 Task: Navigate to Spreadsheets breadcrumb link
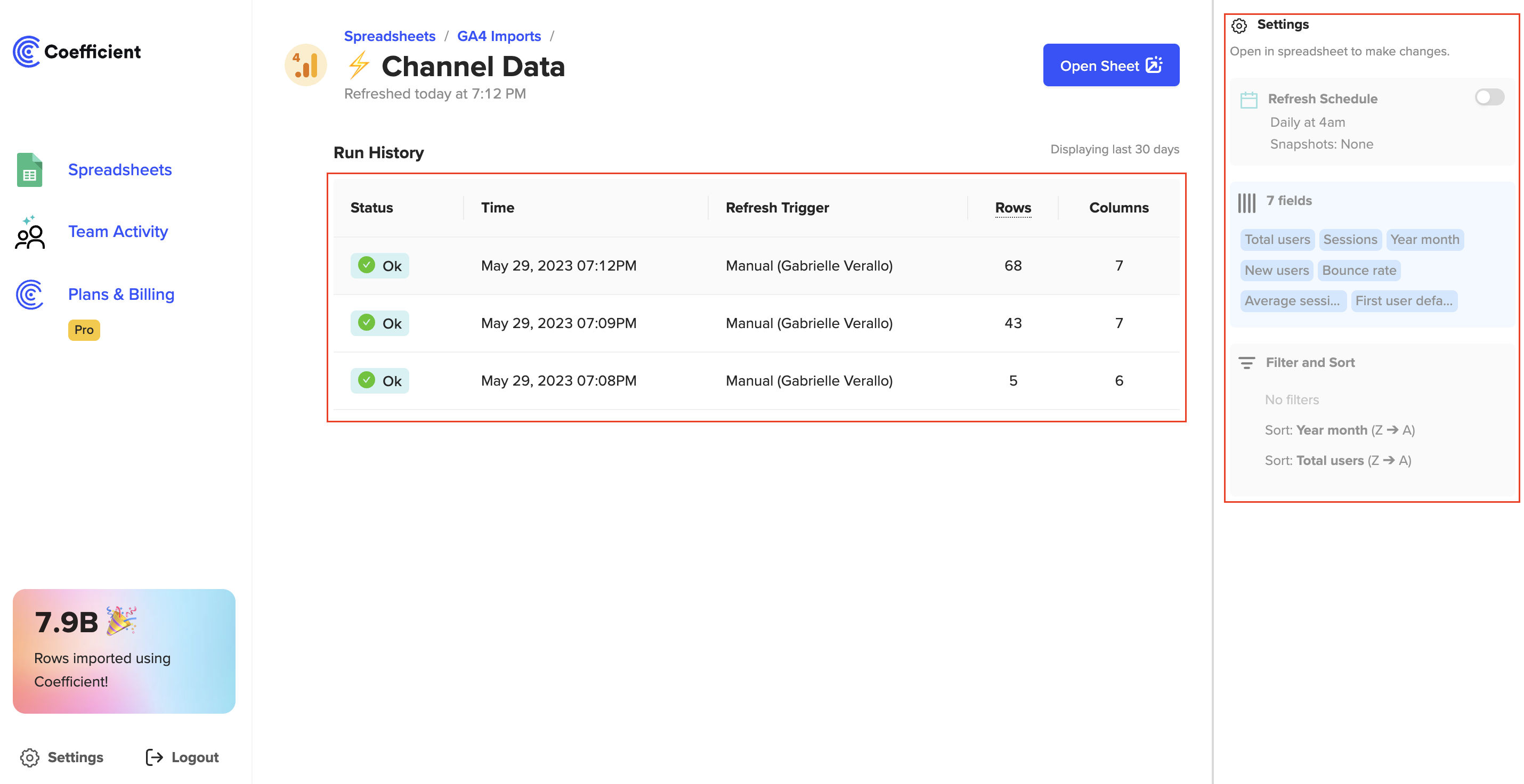click(390, 36)
